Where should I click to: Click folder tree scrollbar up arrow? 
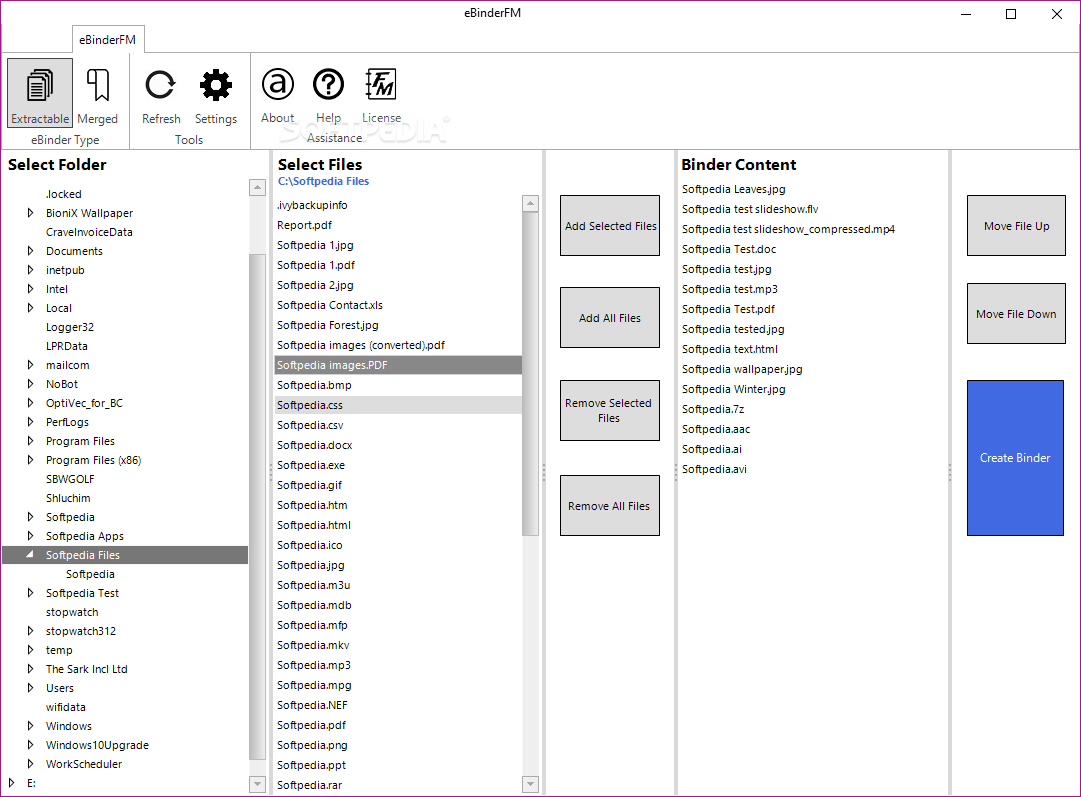point(257,187)
